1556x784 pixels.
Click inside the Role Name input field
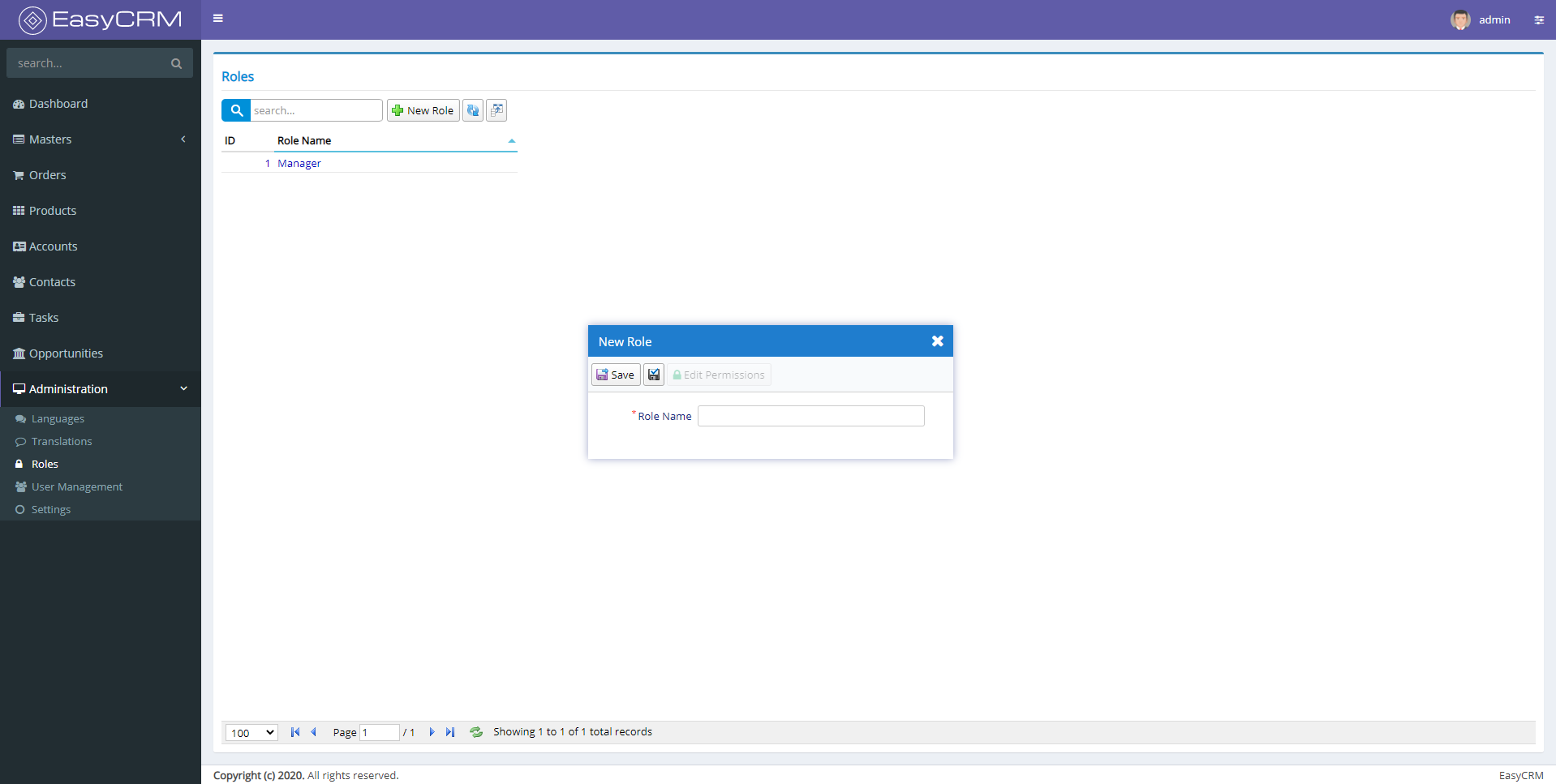coord(810,415)
